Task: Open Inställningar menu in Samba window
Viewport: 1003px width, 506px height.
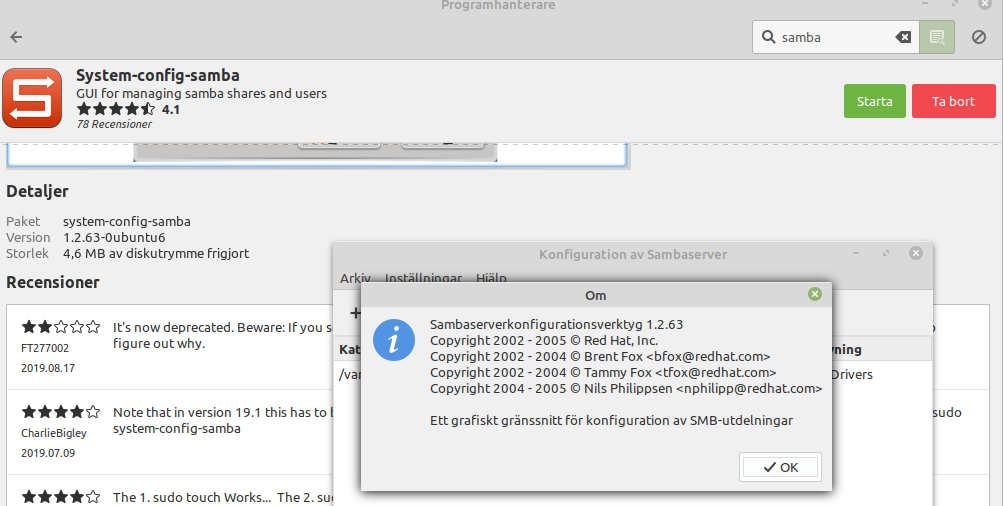Action: 423,278
